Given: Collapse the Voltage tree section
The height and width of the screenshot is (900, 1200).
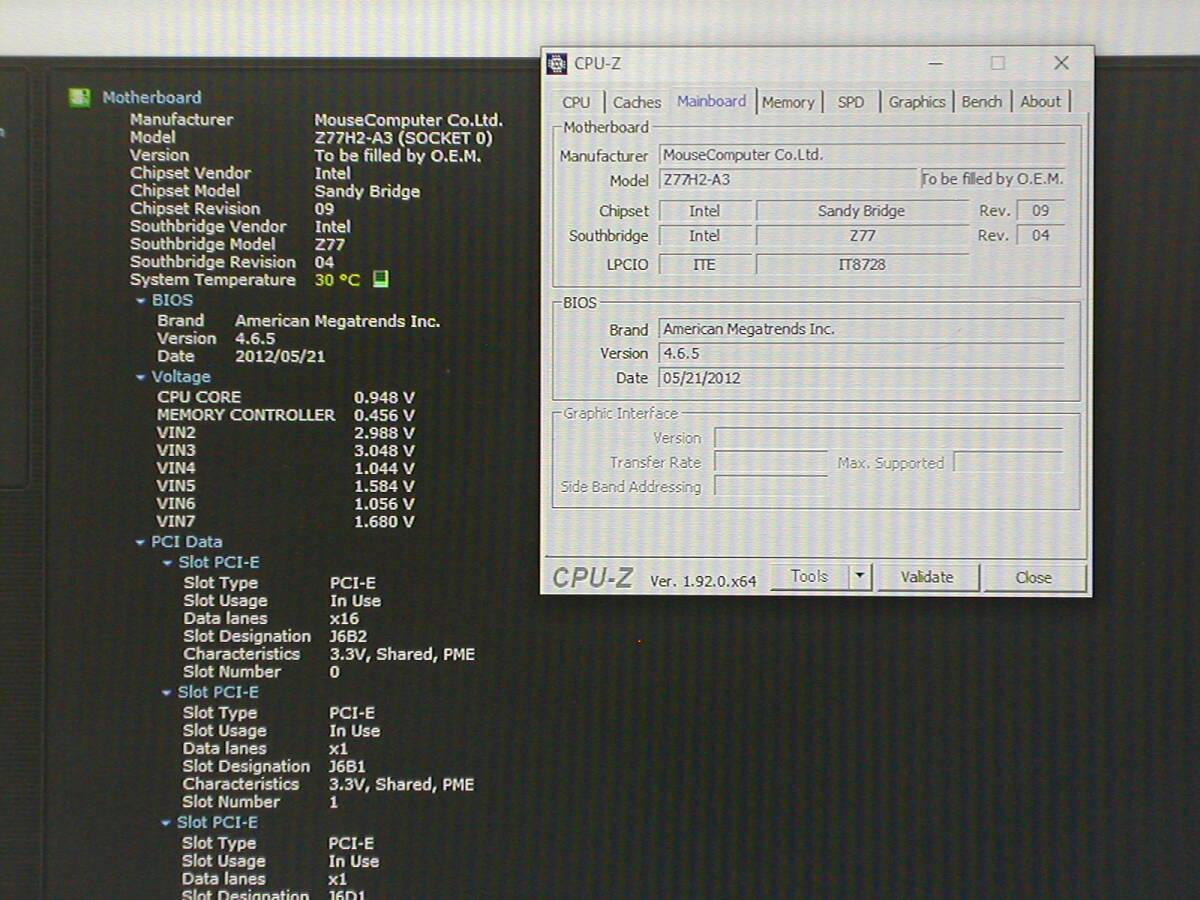Looking at the screenshot, I should (141, 377).
